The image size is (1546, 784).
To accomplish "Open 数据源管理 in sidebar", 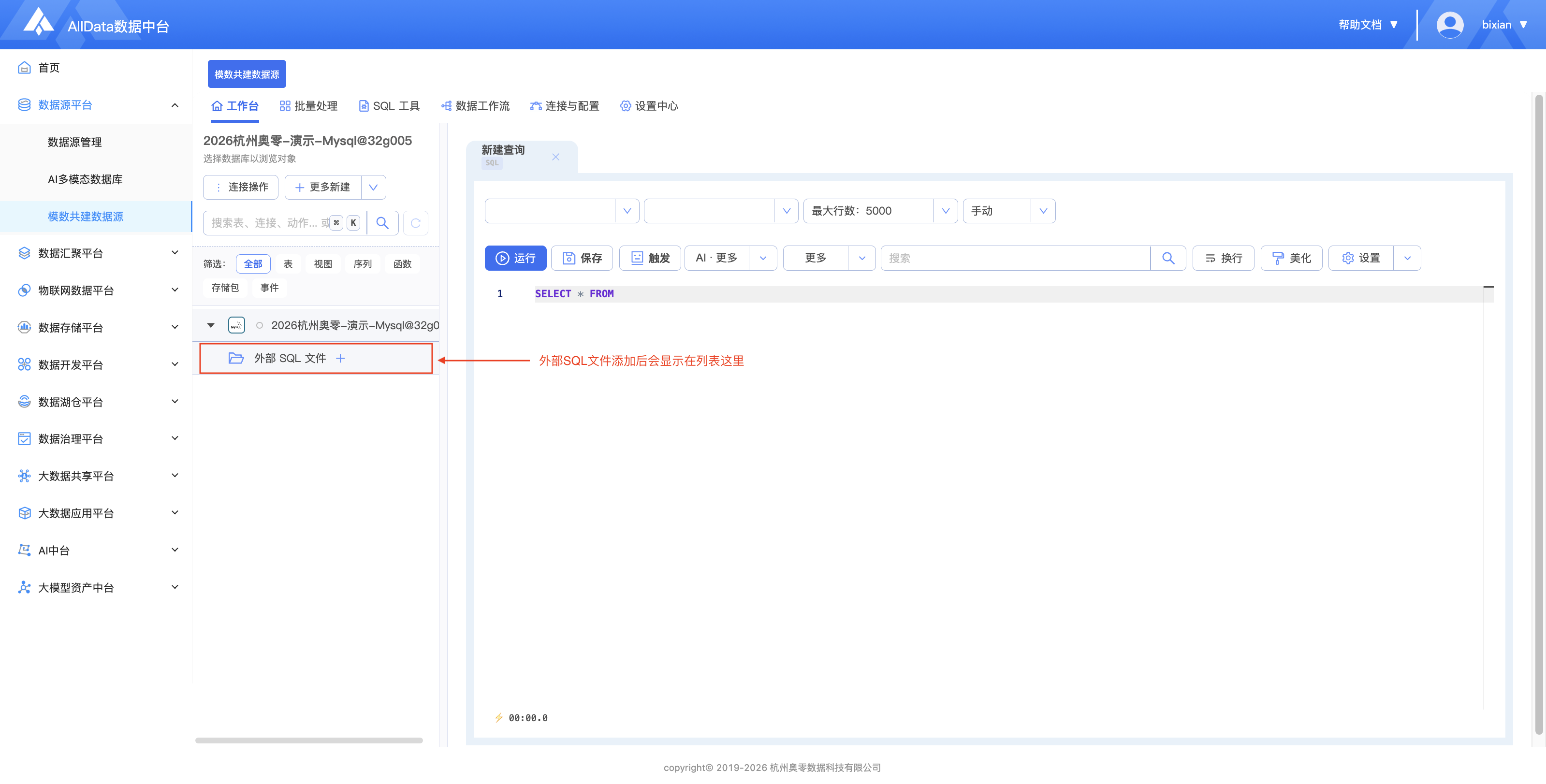I will pyautogui.click(x=74, y=142).
